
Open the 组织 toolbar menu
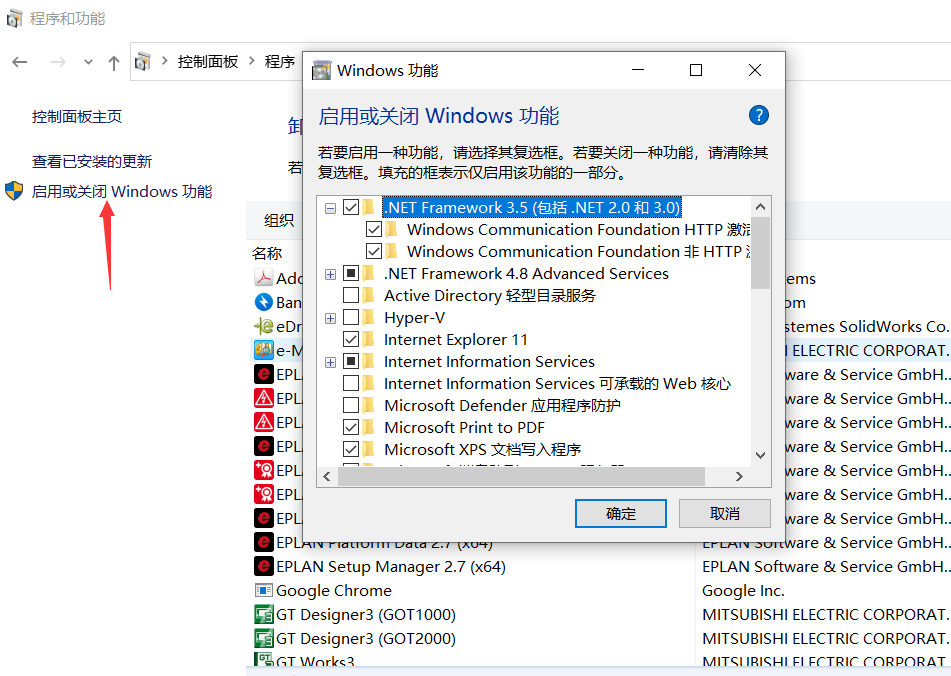tap(279, 221)
